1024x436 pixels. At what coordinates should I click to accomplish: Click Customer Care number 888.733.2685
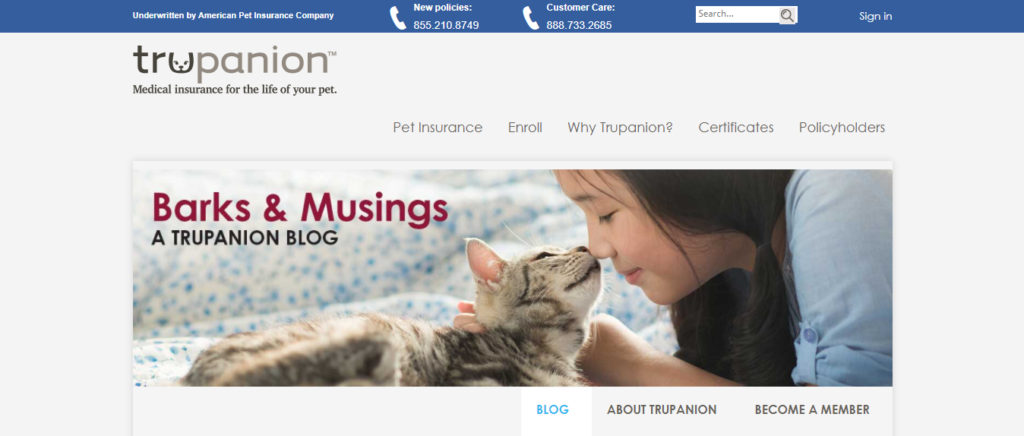[x=579, y=25]
